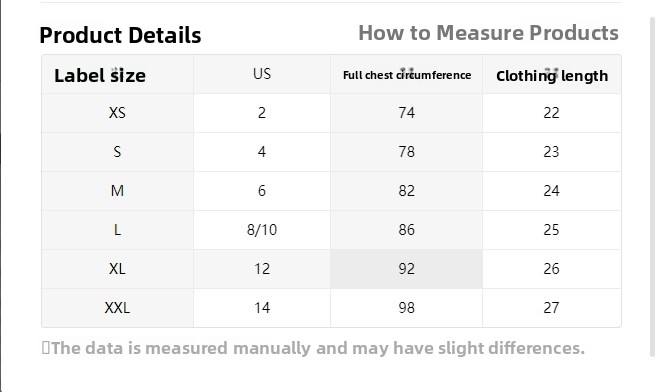This screenshot has width=659, height=392.
Task: Open the How to Measure Products link
Action: 488,33
